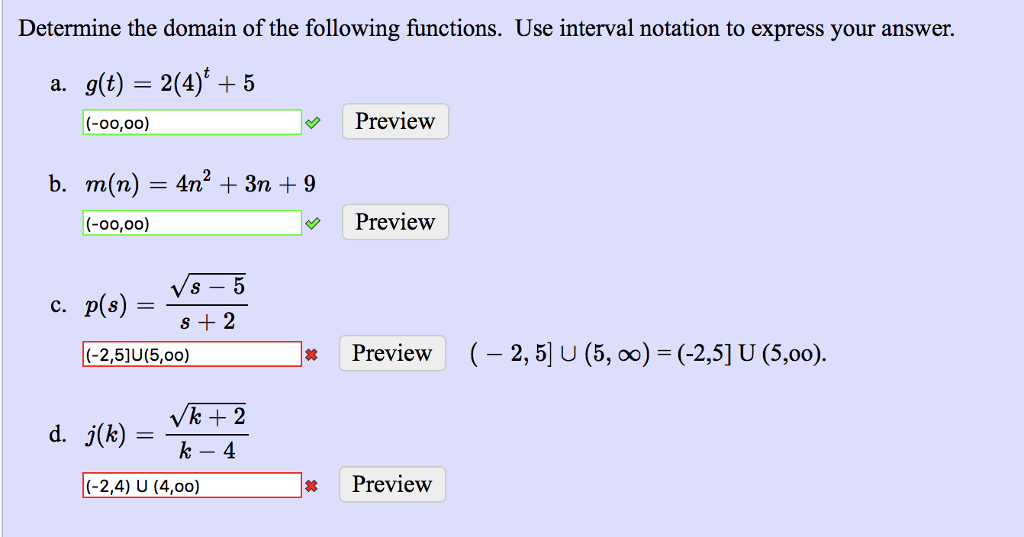This screenshot has height=537, width=1024.
Task: Click the Preview button for part c
Action: [392, 353]
